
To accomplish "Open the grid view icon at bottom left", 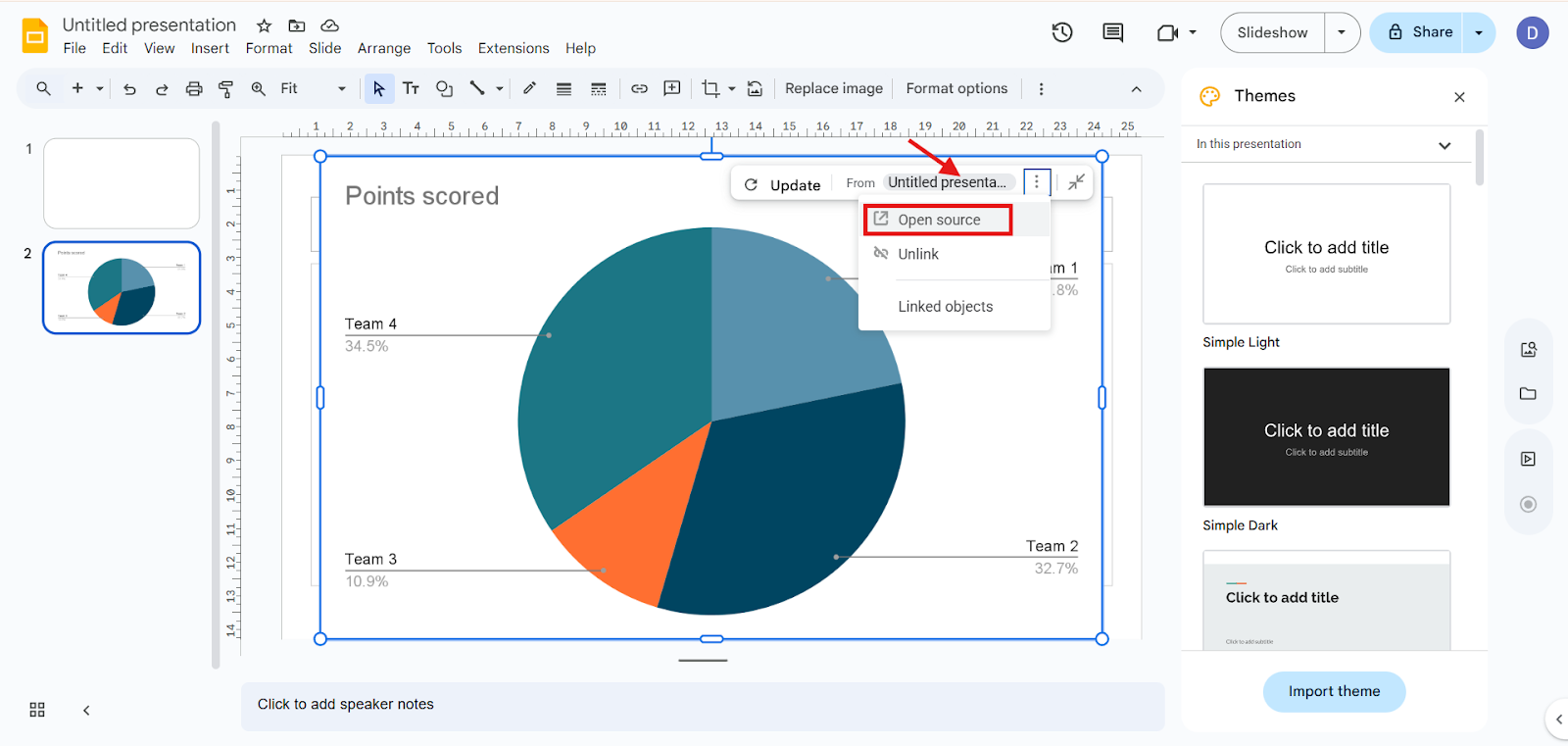I will tap(37, 710).
